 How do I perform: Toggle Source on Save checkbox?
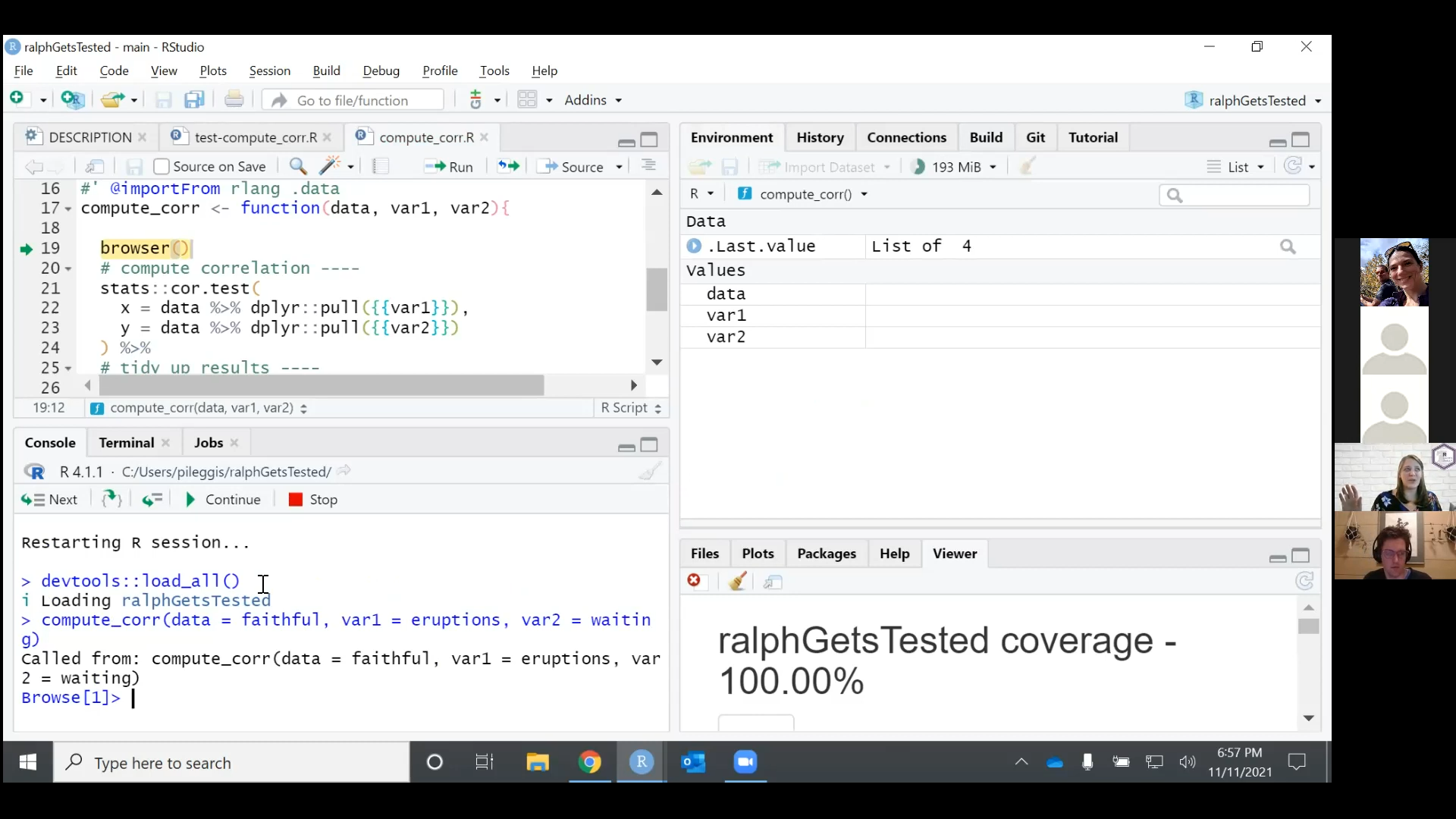(160, 167)
